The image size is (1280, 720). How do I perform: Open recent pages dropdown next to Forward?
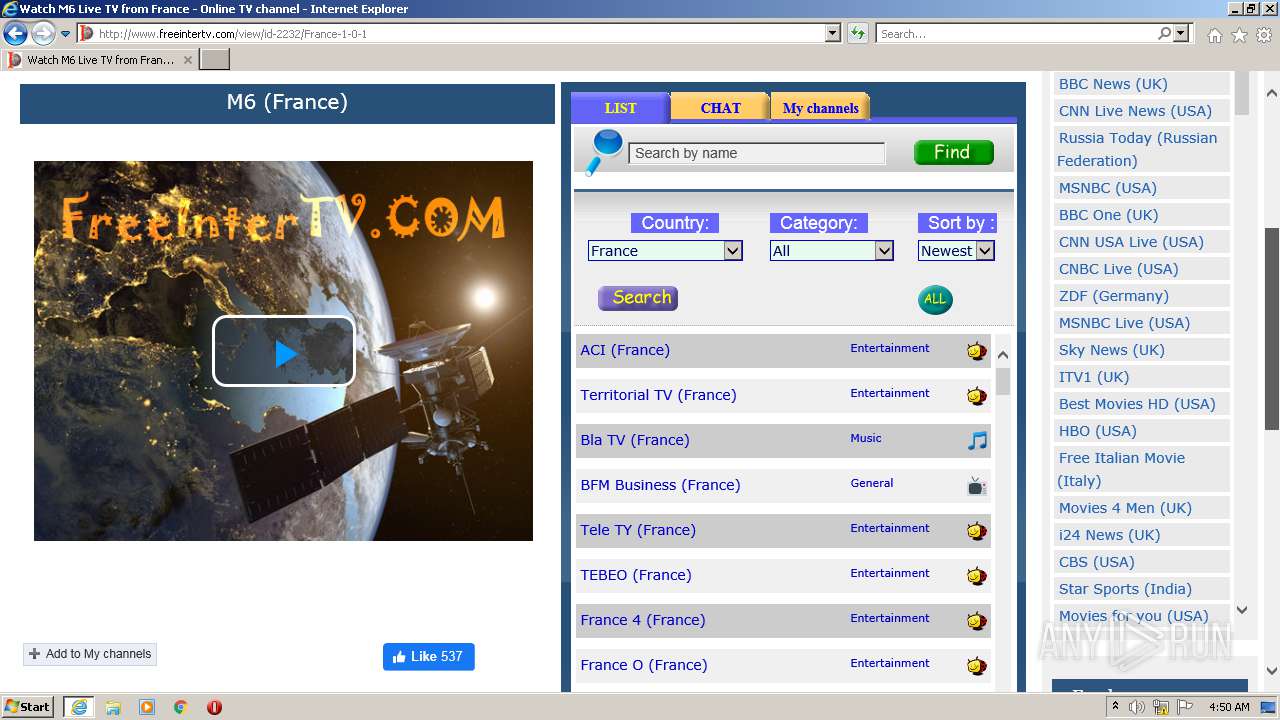point(66,34)
